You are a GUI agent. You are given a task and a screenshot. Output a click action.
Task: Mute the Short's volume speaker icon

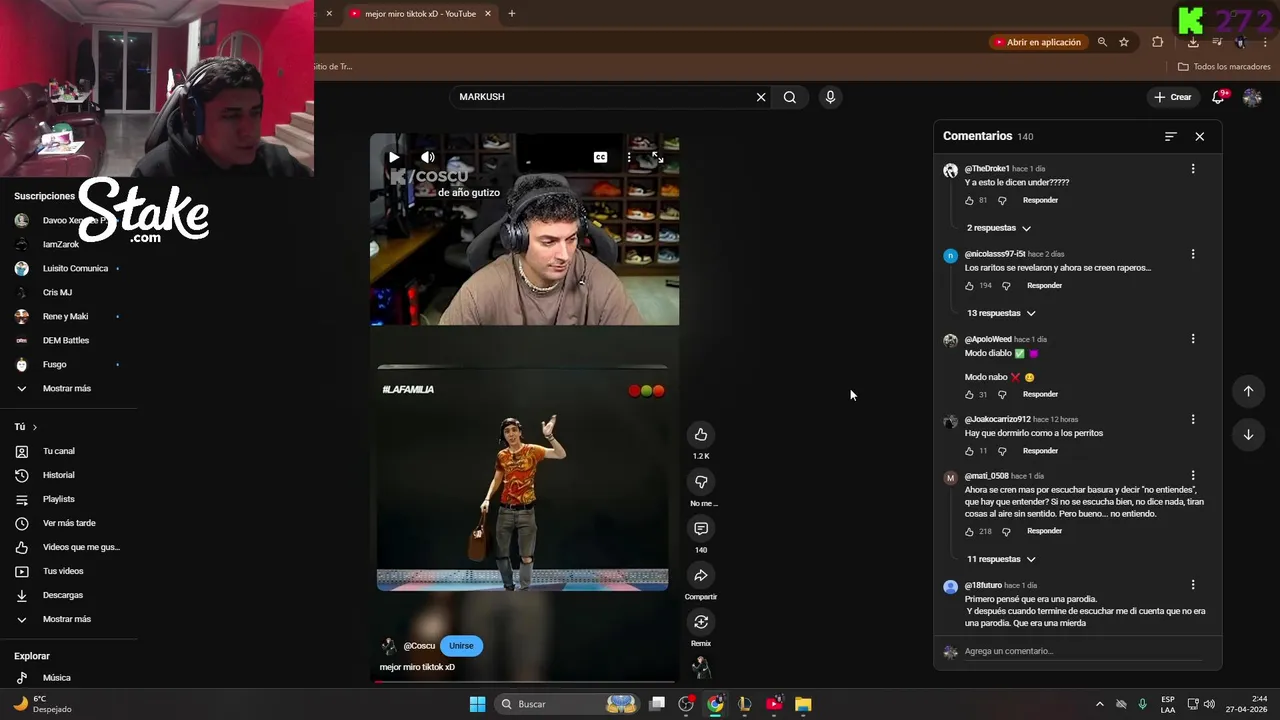pyautogui.click(x=428, y=157)
